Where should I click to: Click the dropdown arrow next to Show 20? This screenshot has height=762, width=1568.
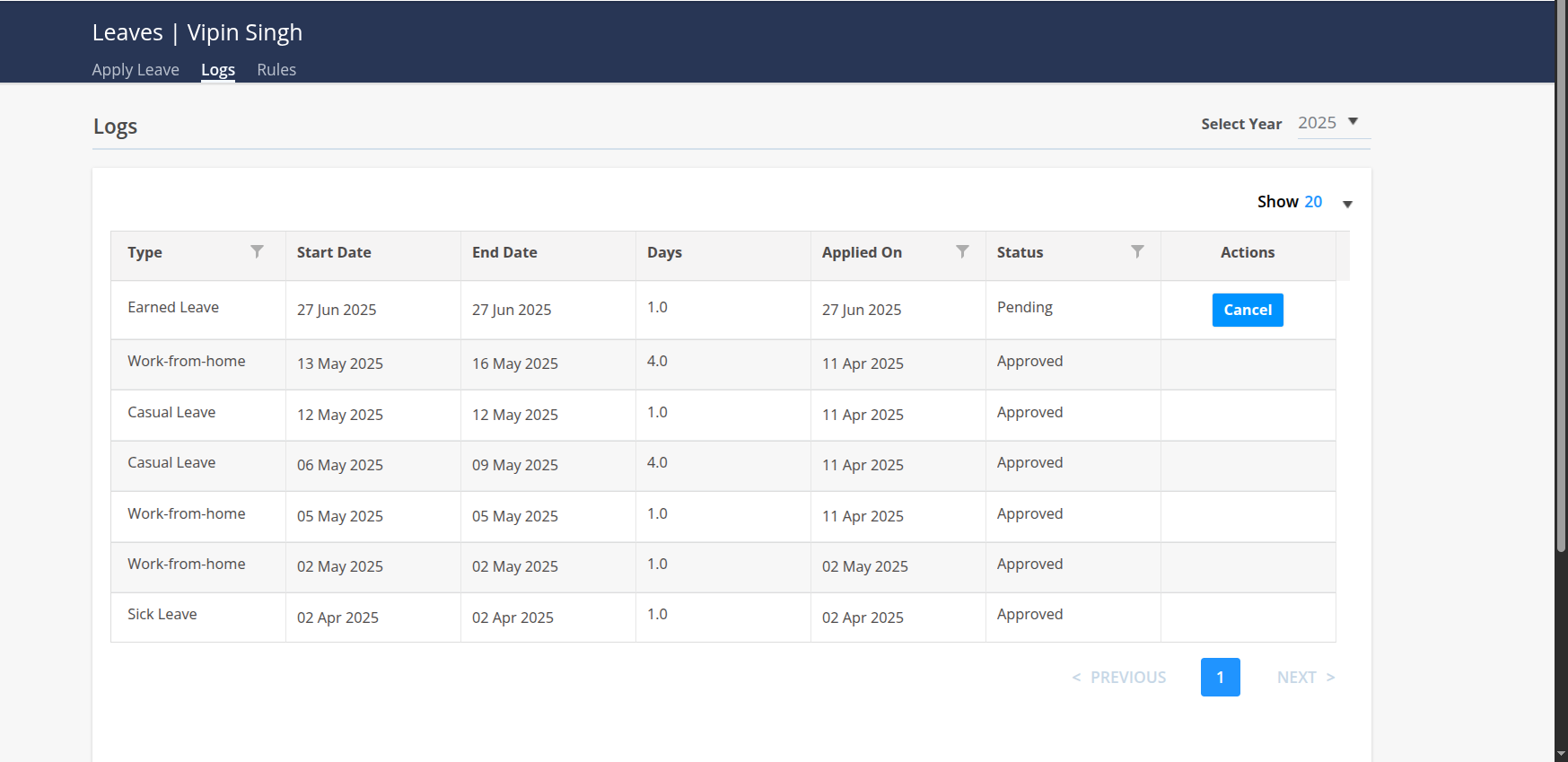point(1347,205)
